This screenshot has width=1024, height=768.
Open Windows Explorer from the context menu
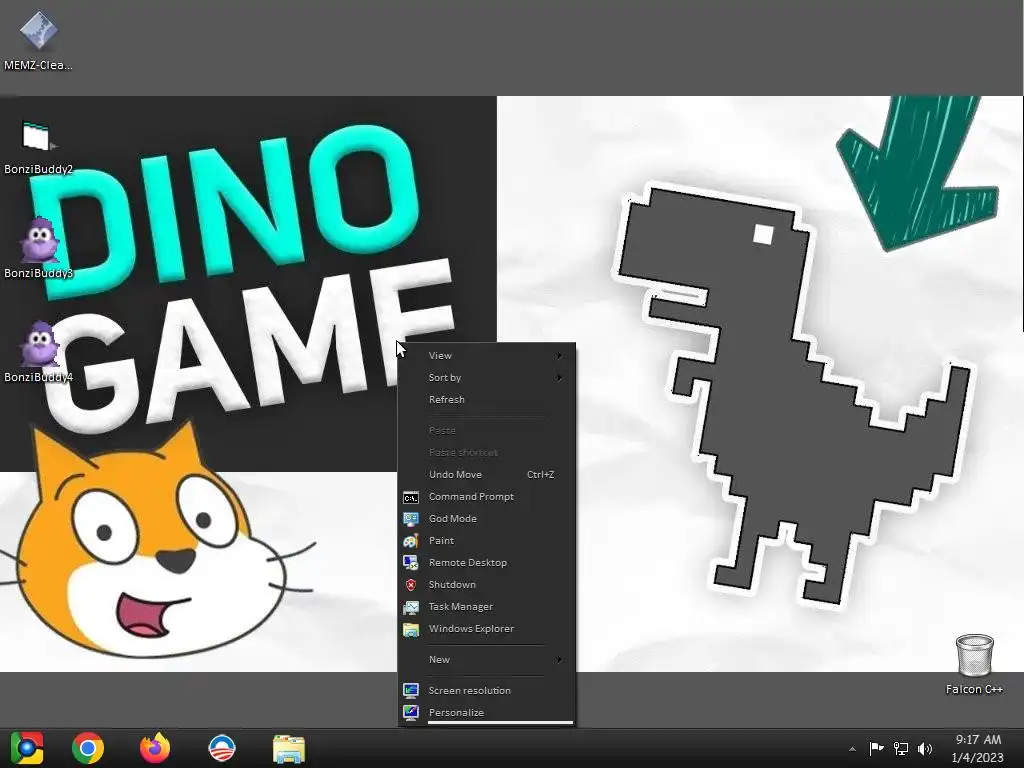pyautogui.click(x=487, y=628)
